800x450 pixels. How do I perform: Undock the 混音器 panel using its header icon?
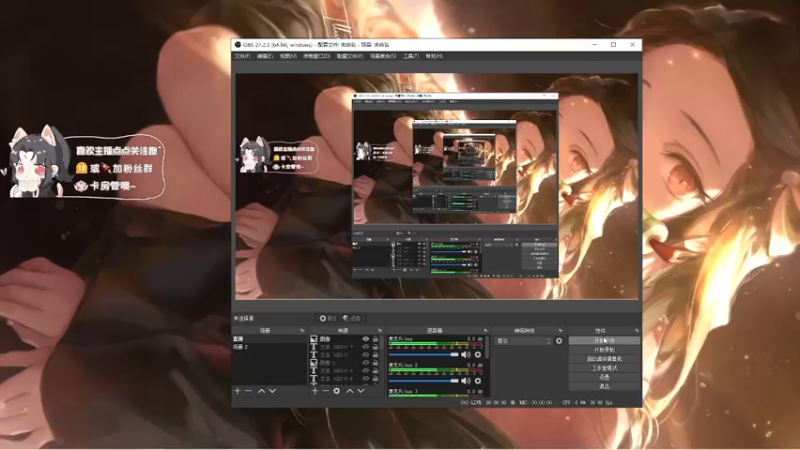[485, 331]
